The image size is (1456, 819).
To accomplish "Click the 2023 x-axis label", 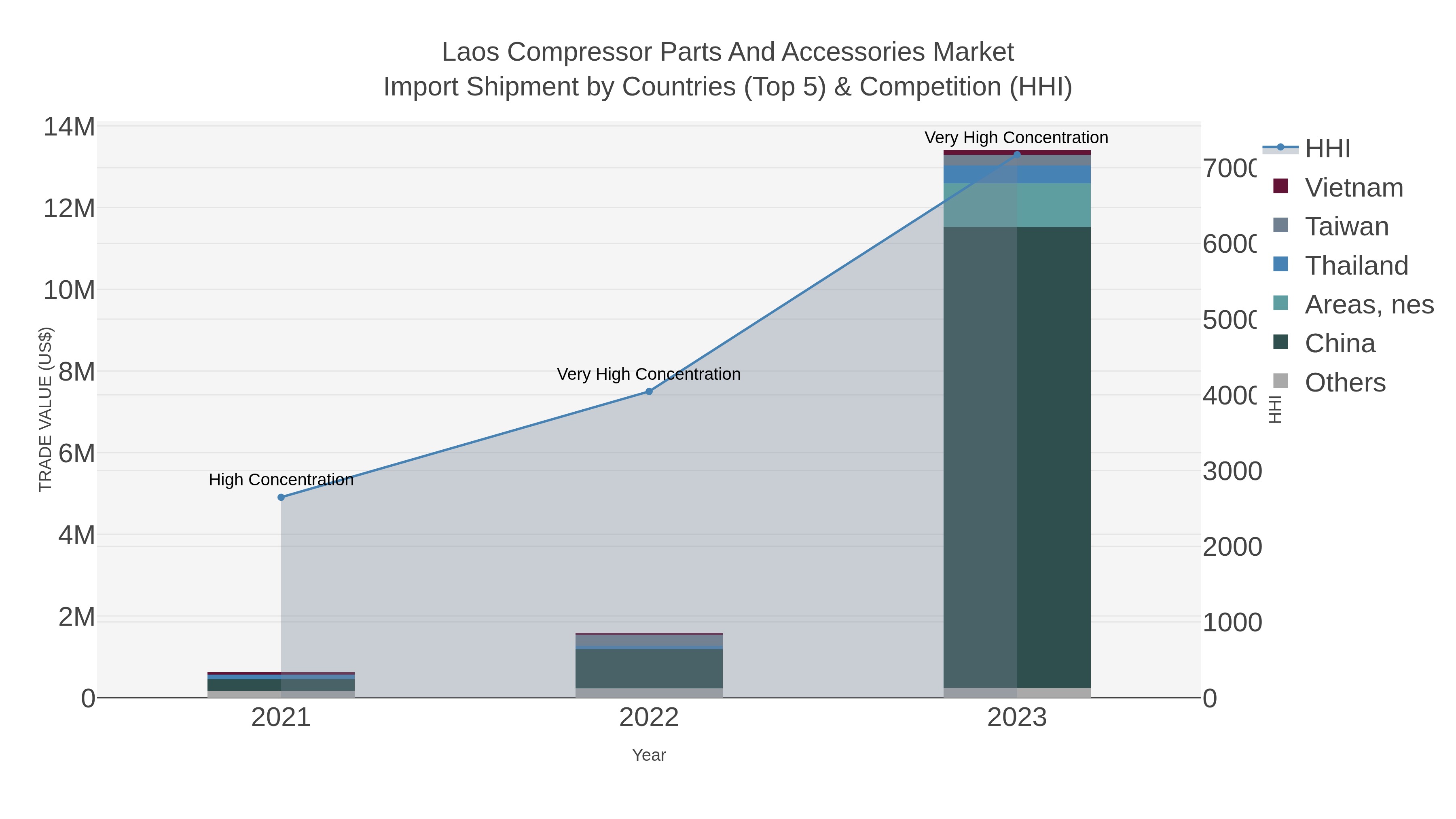I will click(1017, 718).
